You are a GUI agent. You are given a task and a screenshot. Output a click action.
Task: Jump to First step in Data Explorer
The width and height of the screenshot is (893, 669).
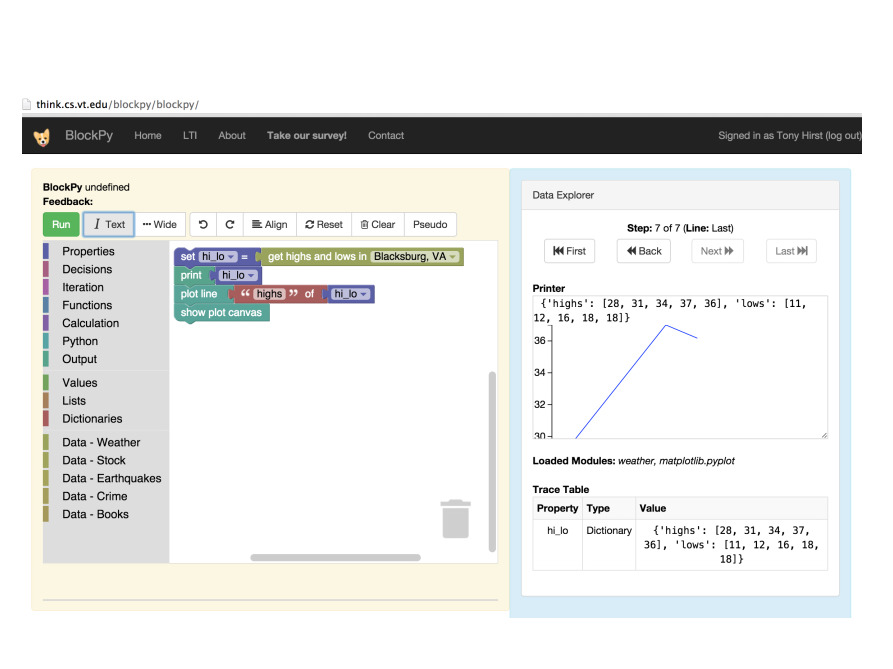[x=570, y=251]
